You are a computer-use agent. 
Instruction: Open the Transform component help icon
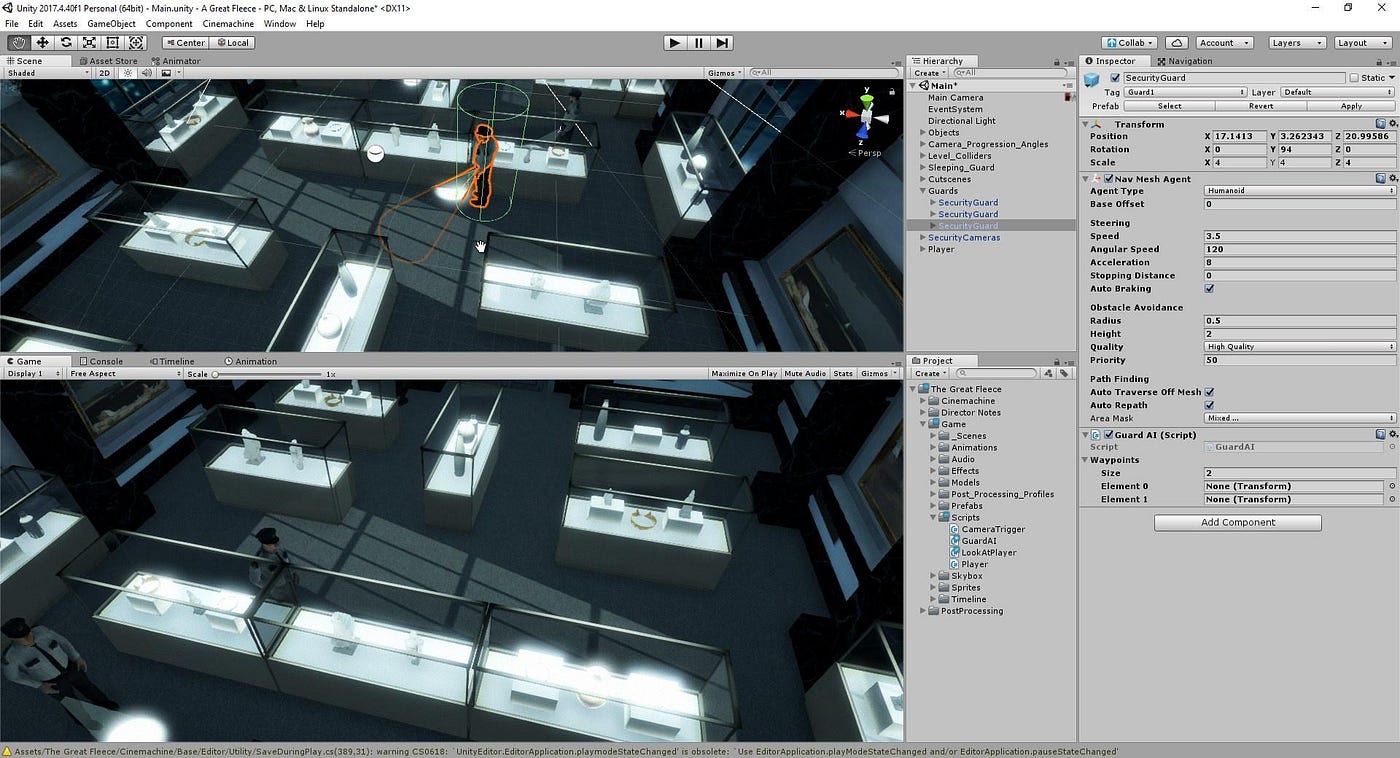pos(1380,124)
